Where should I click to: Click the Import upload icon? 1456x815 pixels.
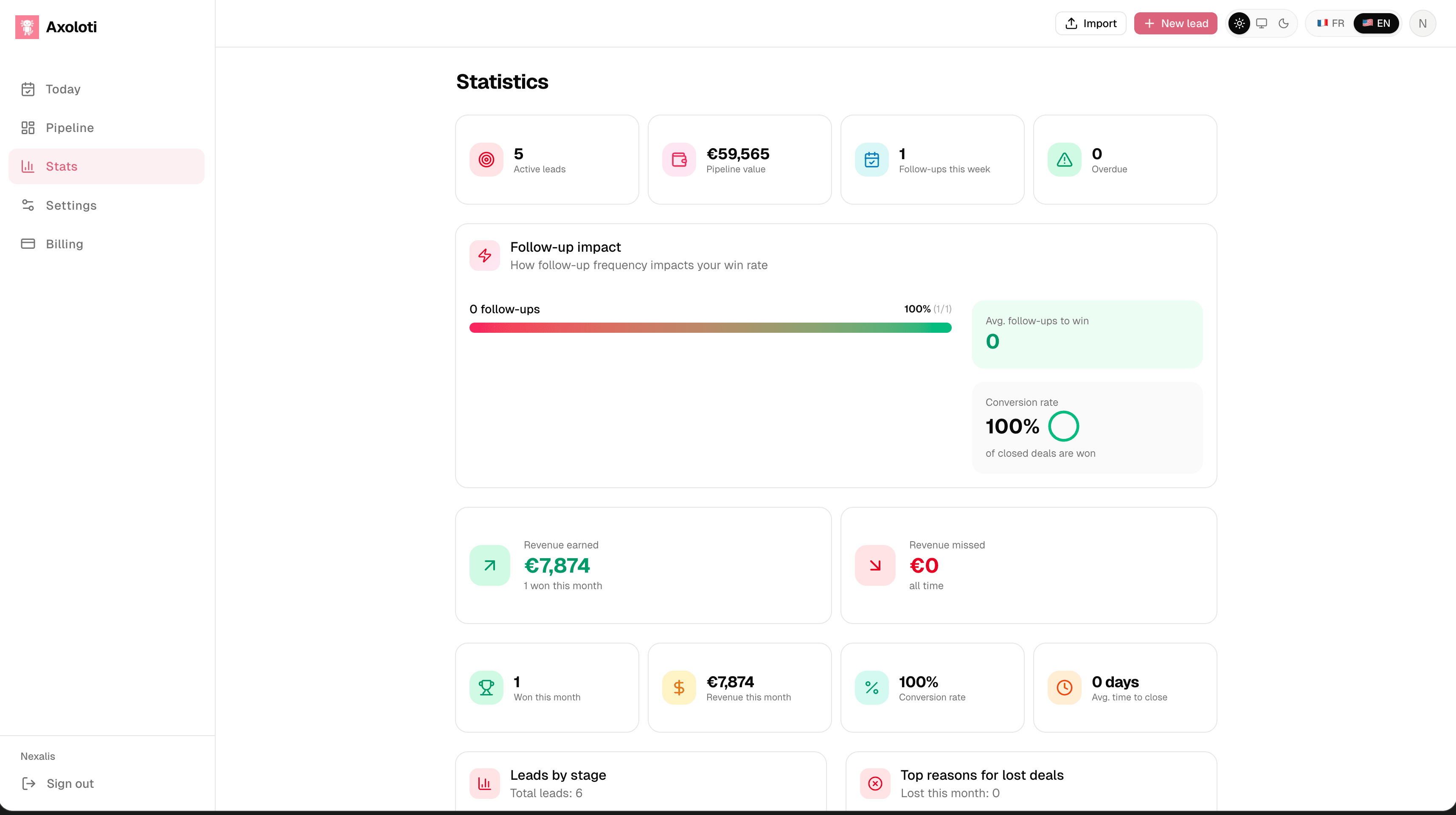(1071, 23)
